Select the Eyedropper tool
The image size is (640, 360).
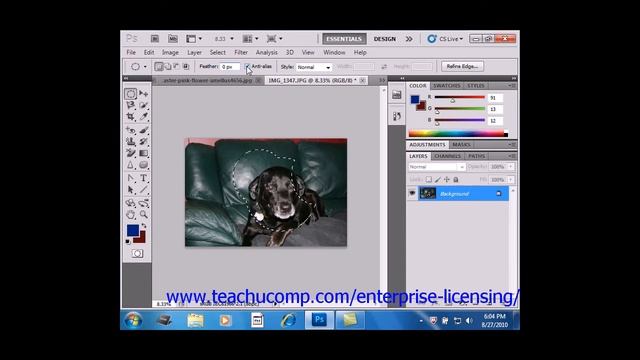pos(143,117)
